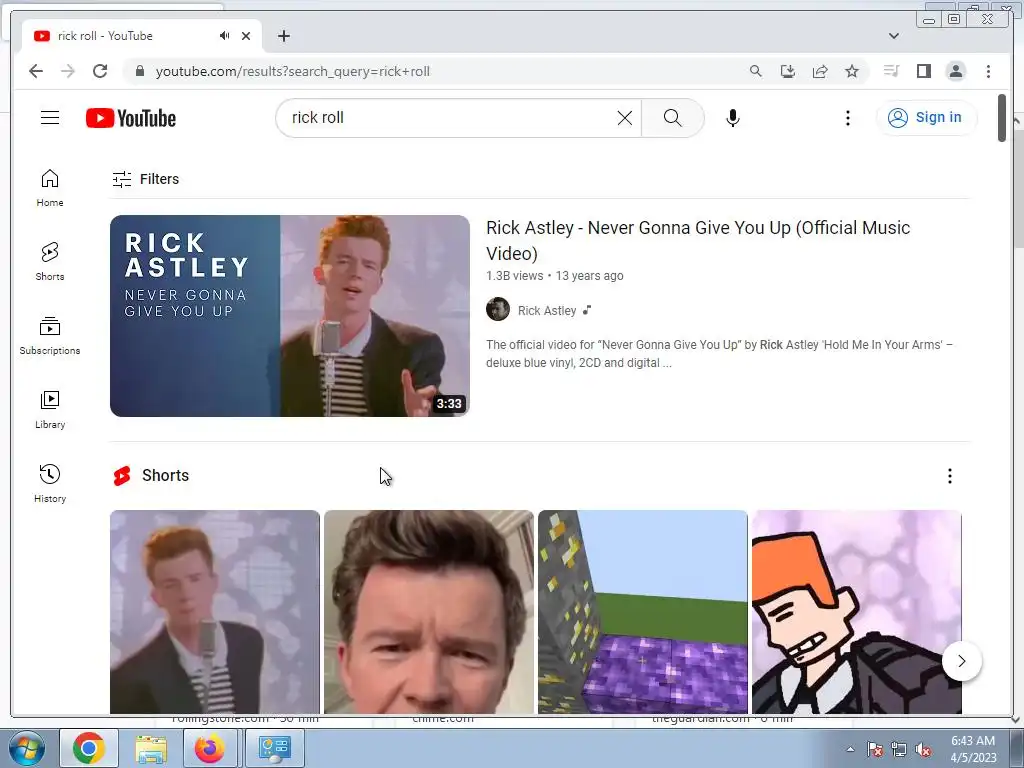This screenshot has height=768, width=1024.
Task: Open Shorts shelf three-dot options
Action: click(950, 476)
